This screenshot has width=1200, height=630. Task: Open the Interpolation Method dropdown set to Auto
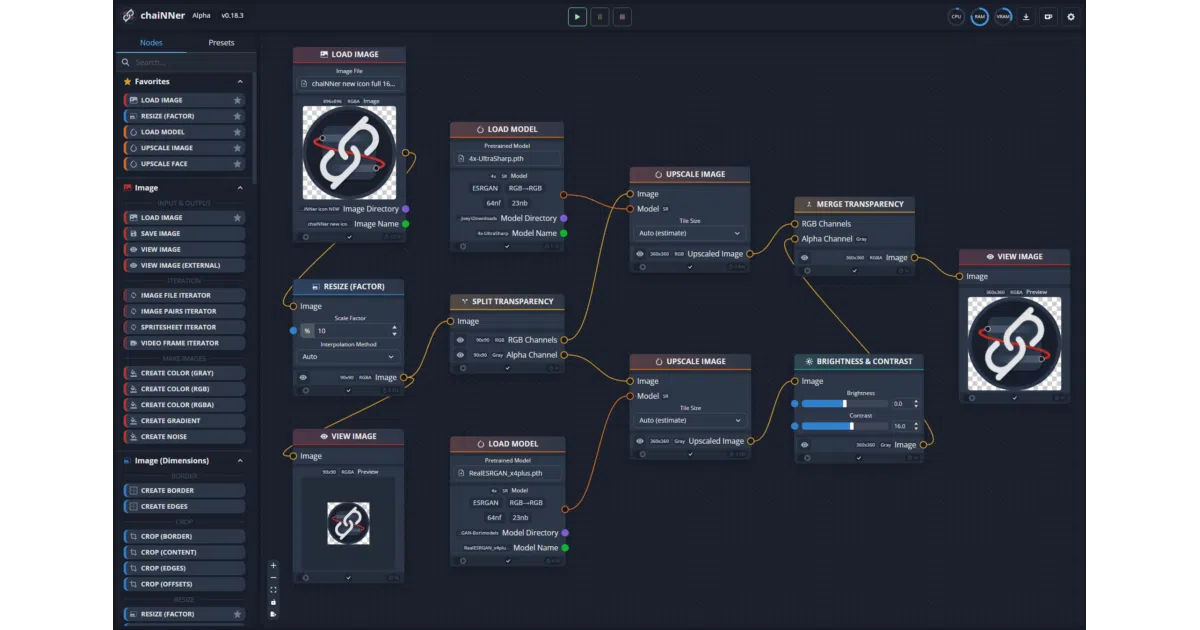[x=348, y=356]
